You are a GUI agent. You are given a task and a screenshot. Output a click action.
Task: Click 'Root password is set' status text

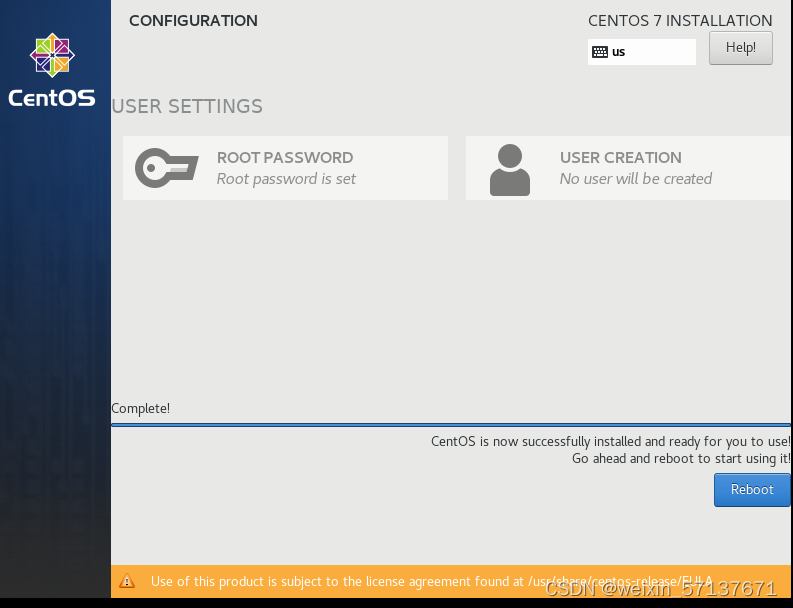pos(286,179)
